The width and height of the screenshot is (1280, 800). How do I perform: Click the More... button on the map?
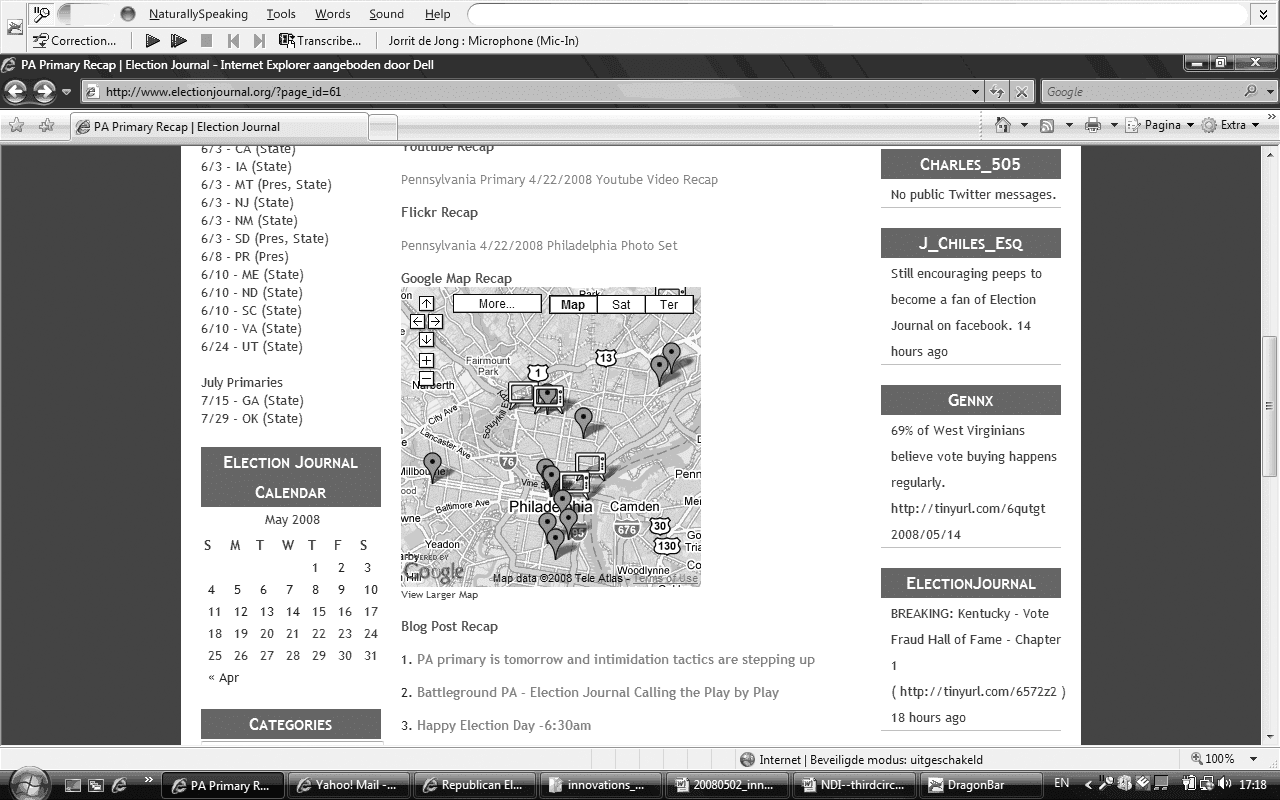[x=497, y=303]
